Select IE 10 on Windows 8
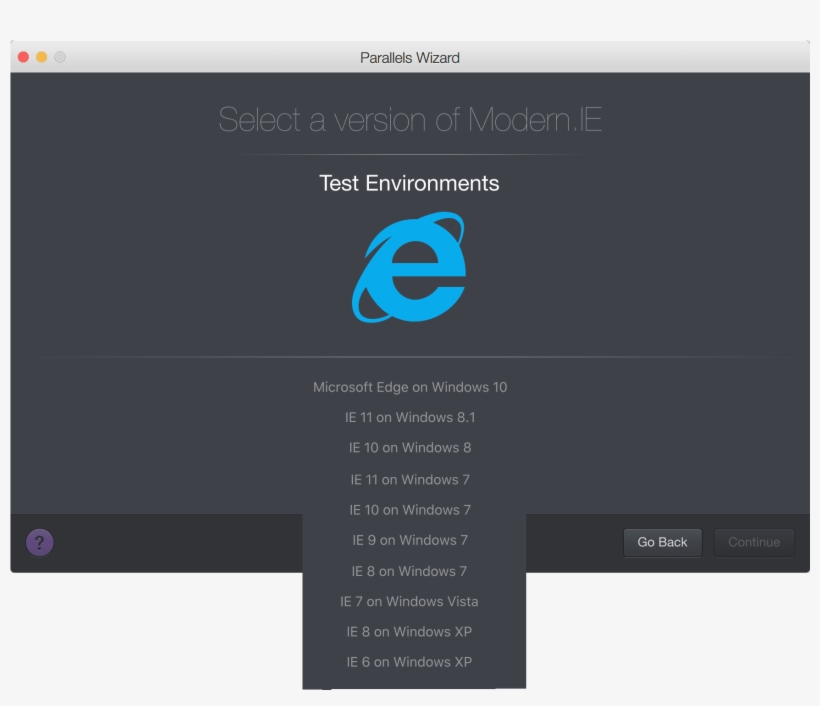This screenshot has height=706, width=820. (x=410, y=447)
